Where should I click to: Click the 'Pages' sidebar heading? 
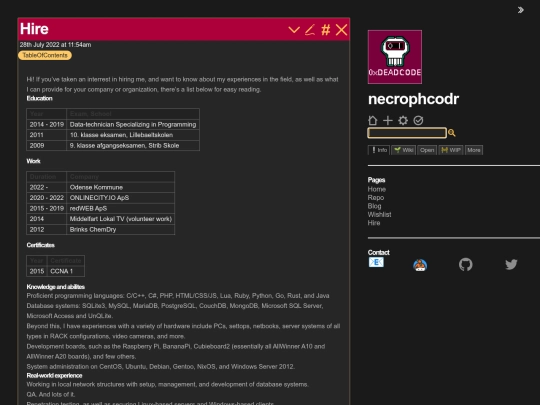(376, 180)
